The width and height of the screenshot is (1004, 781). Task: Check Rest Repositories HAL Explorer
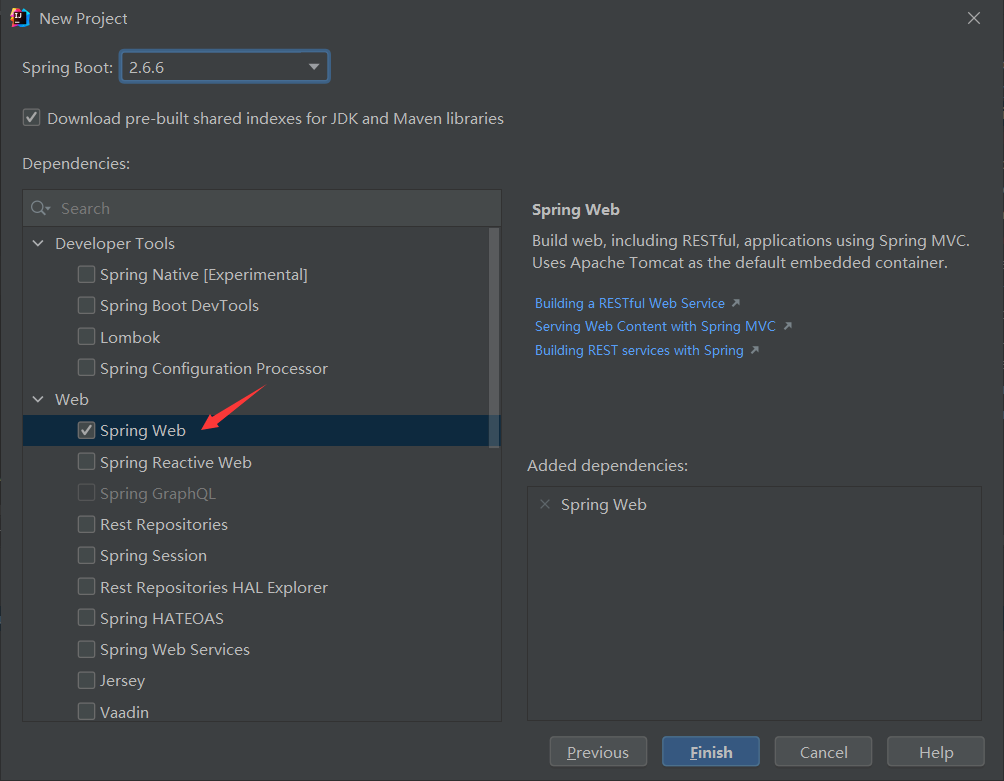86,586
